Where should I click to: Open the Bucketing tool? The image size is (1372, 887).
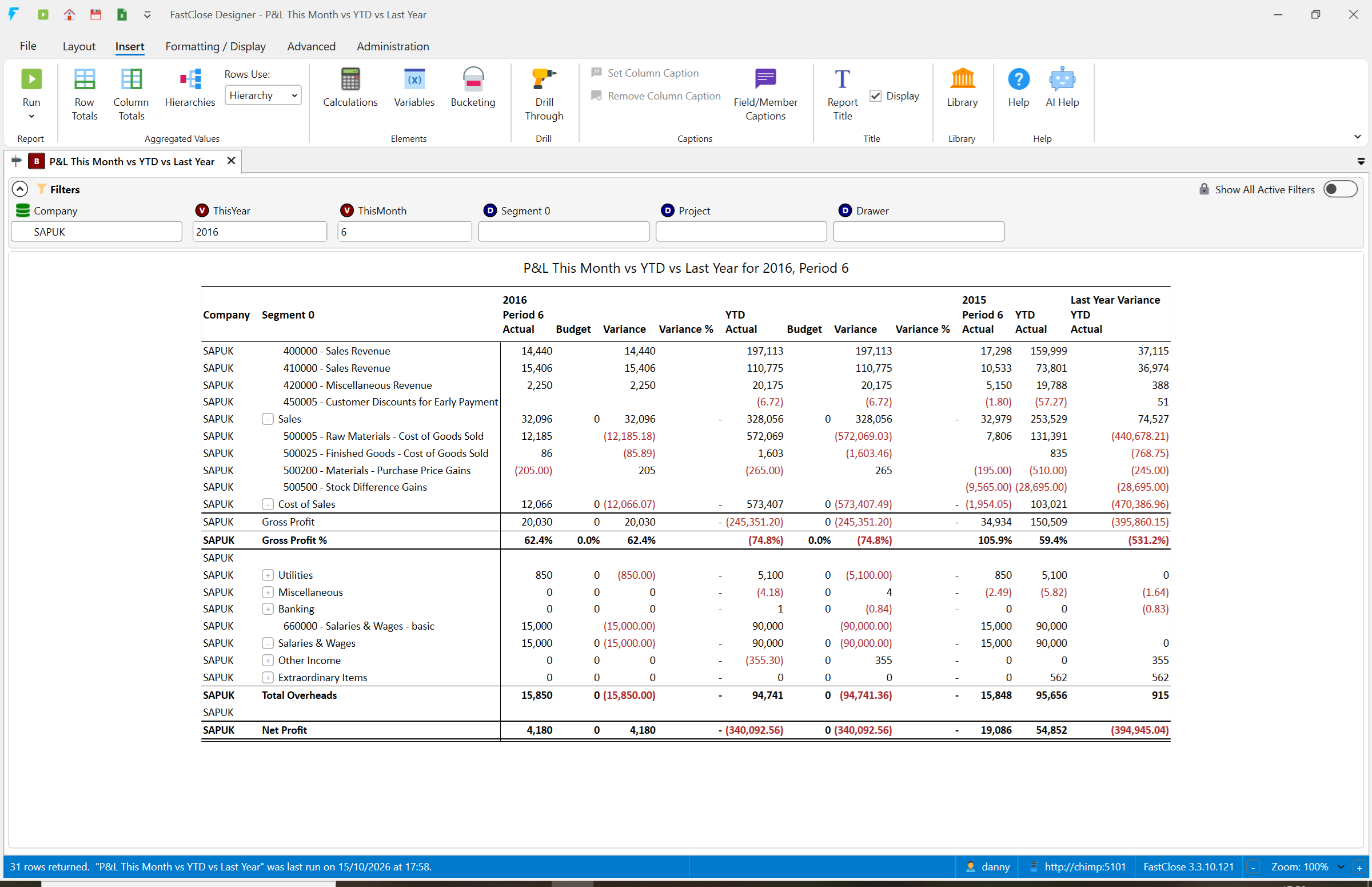(x=473, y=79)
